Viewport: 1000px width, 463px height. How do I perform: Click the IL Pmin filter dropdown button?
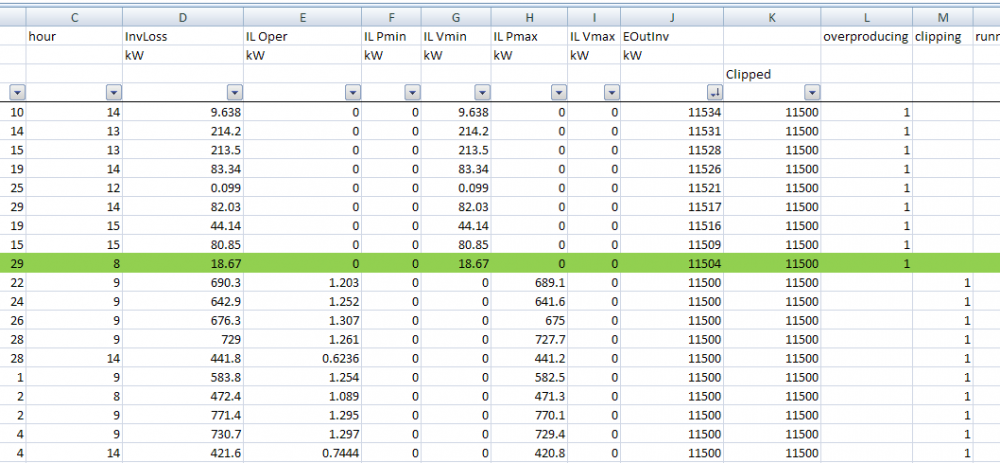coord(411,92)
